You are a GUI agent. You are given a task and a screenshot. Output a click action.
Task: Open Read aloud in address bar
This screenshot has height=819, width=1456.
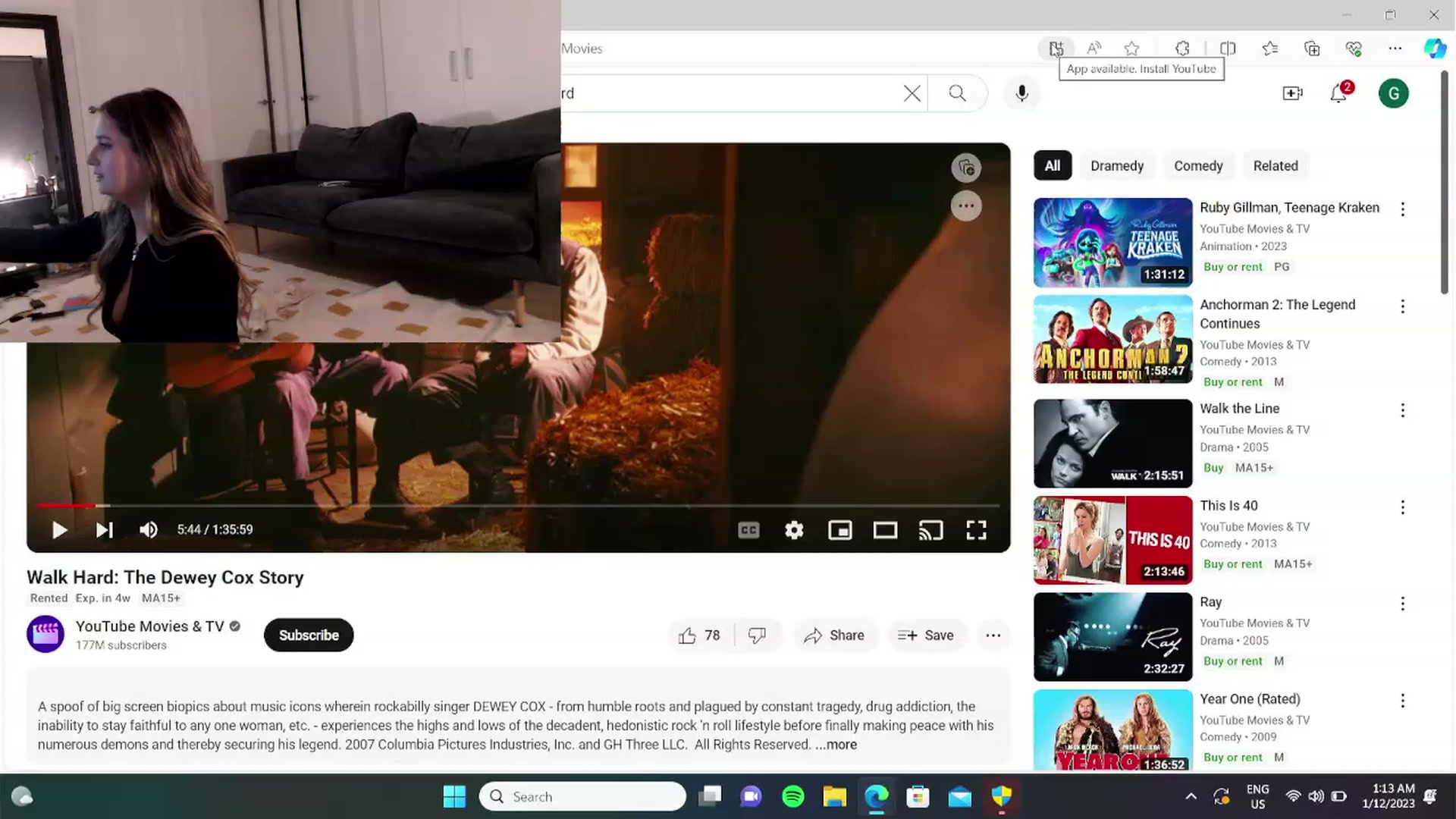coord(1094,49)
